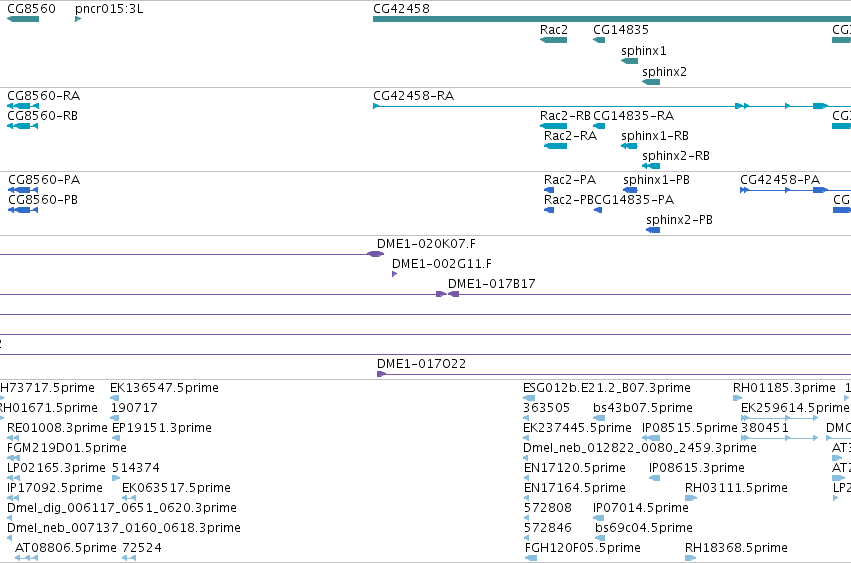Click the CG8560-PB protein glyph
851x563 pixels.
pos(23,210)
